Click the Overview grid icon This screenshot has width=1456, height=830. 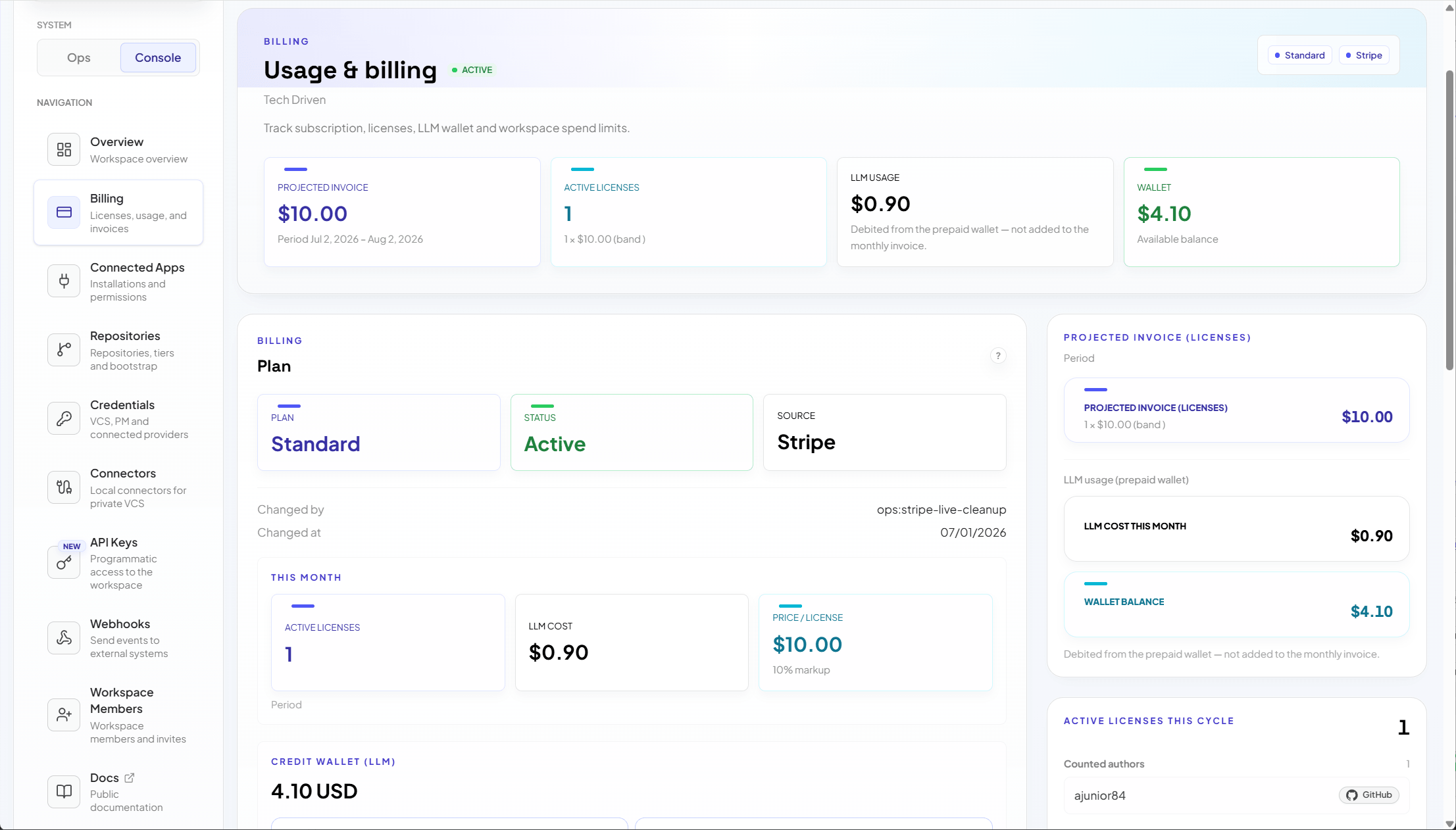pos(64,150)
